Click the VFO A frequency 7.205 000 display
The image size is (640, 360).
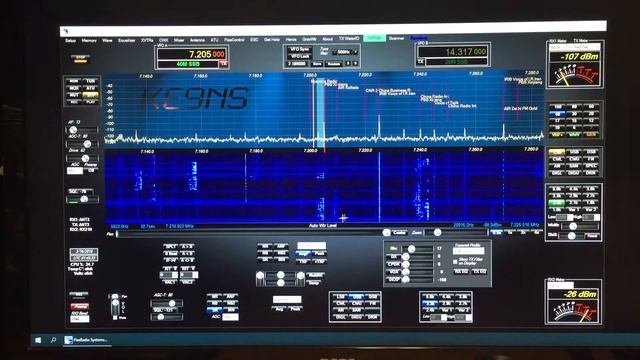click(191, 54)
